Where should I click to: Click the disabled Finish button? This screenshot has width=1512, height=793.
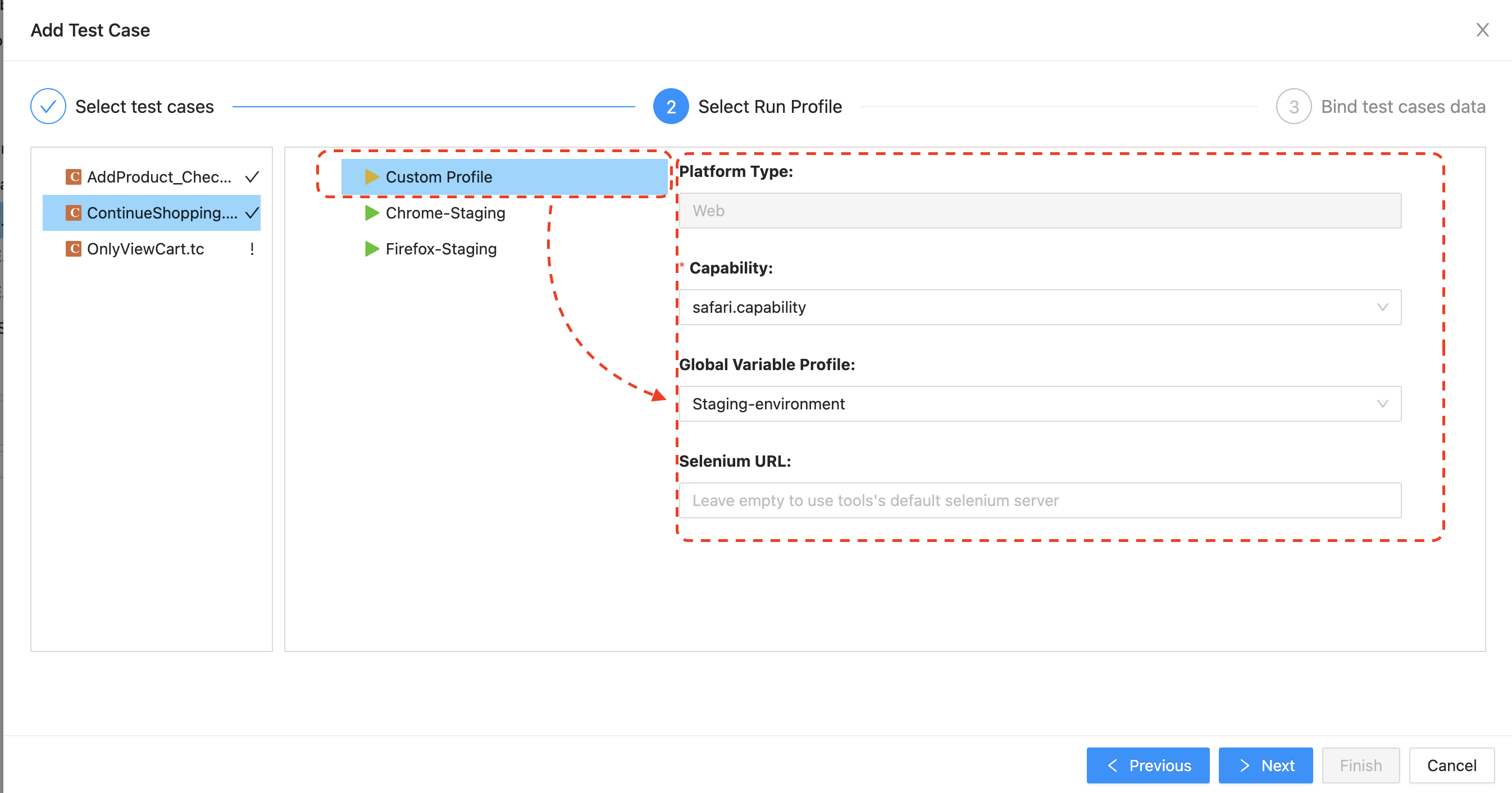click(x=1360, y=765)
